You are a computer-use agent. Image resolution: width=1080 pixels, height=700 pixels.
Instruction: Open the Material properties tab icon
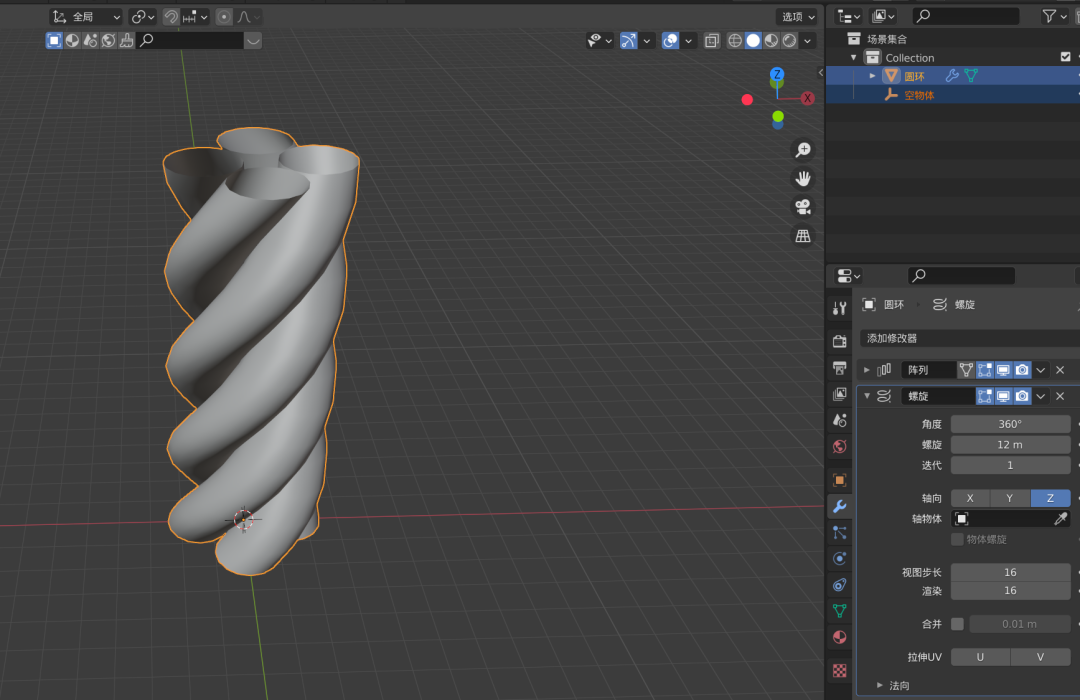(840, 637)
